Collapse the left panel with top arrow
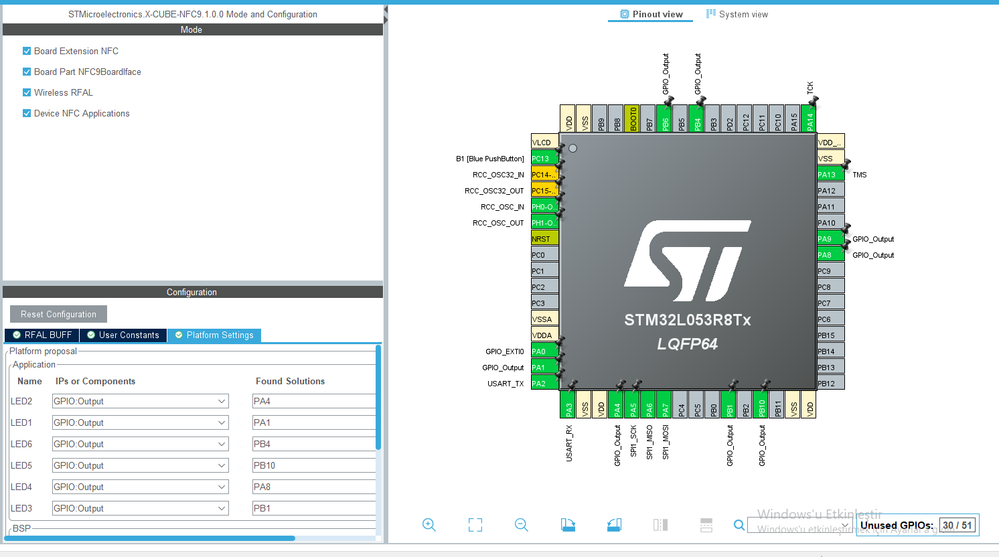The width and height of the screenshot is (999, 557). pos(385,11)
